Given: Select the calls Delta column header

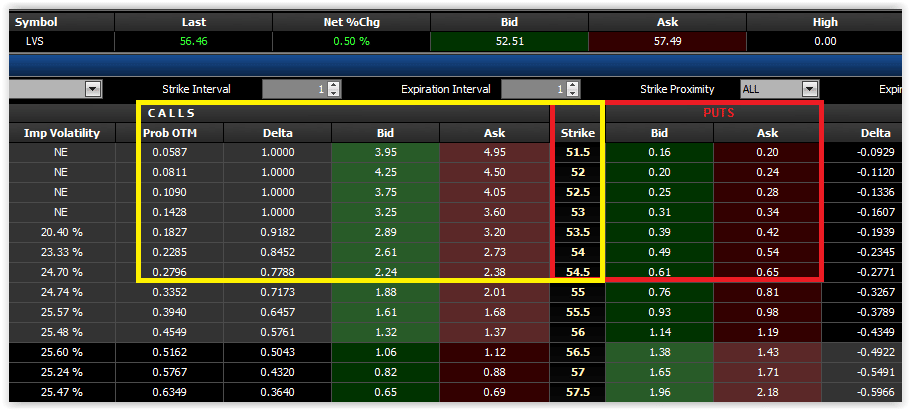Looking at the screenshot, I should pyautogui.click(x=277, y=133).
